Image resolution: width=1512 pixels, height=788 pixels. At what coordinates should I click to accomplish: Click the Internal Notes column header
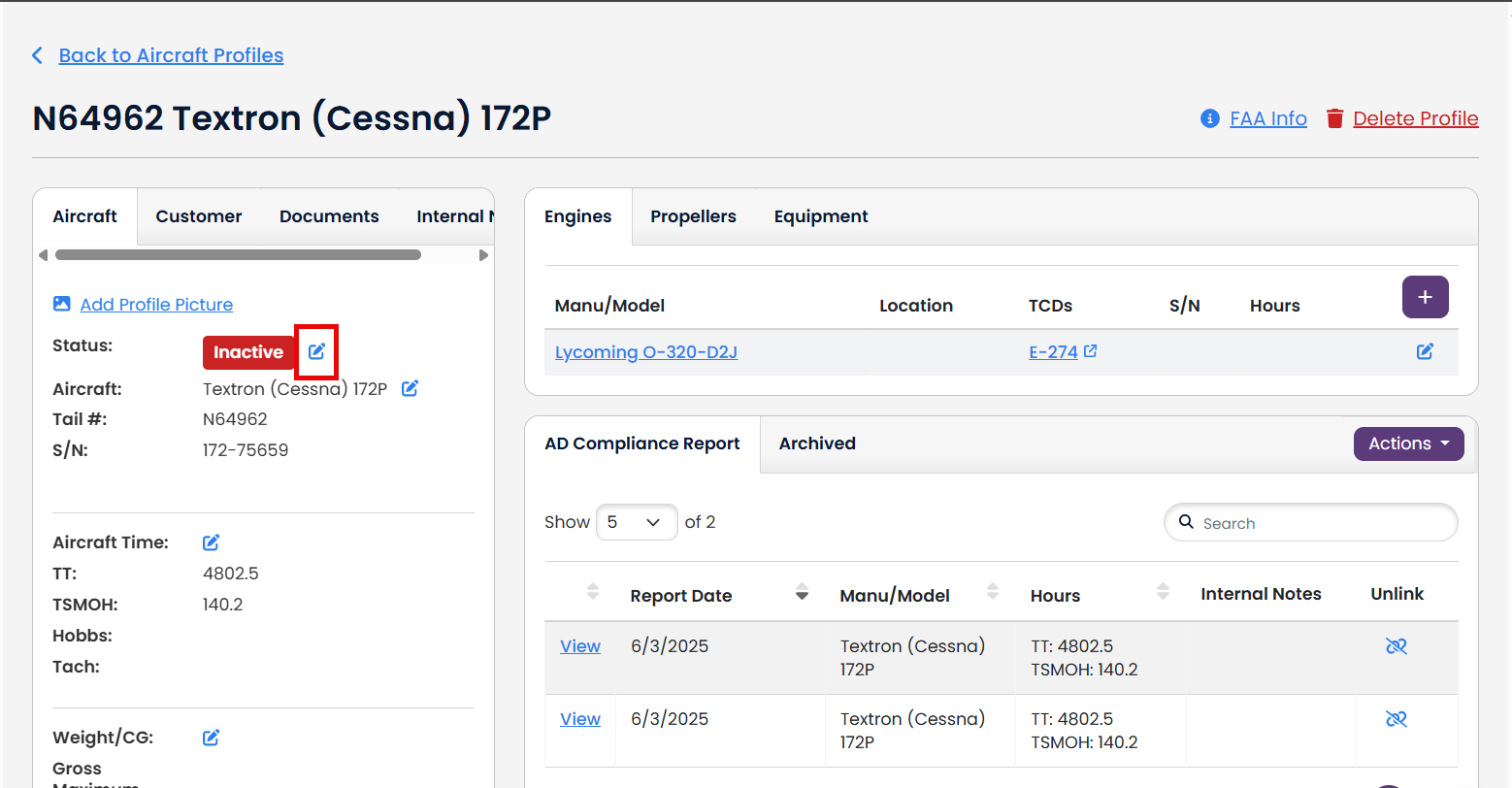1261,594
